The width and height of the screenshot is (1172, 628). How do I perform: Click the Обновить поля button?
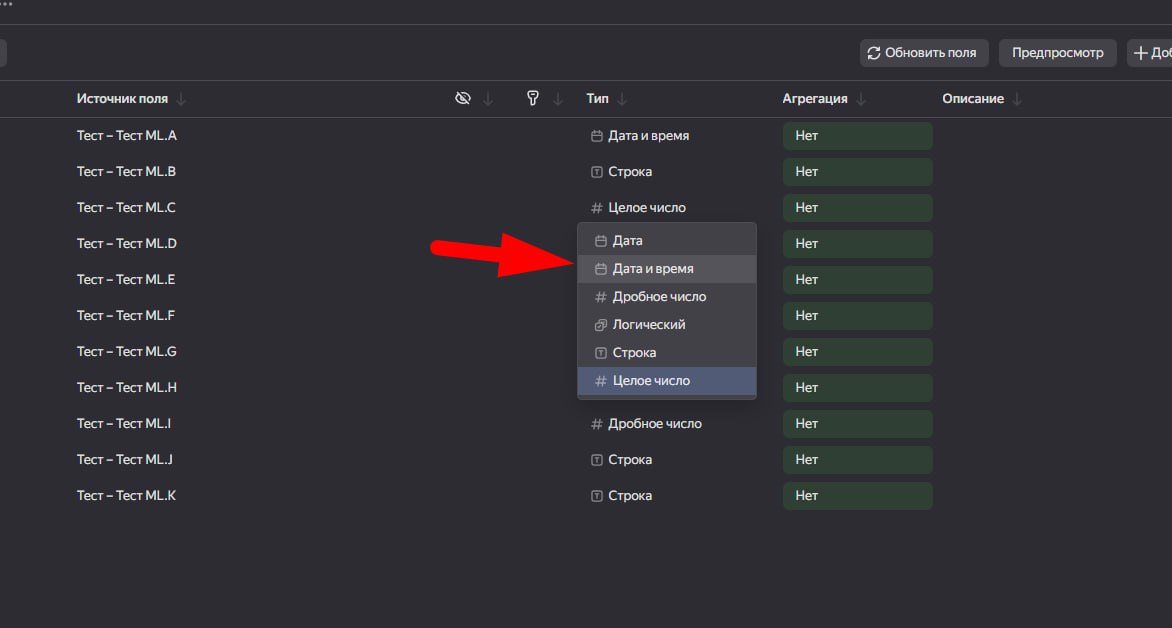(x=924, y=53)
